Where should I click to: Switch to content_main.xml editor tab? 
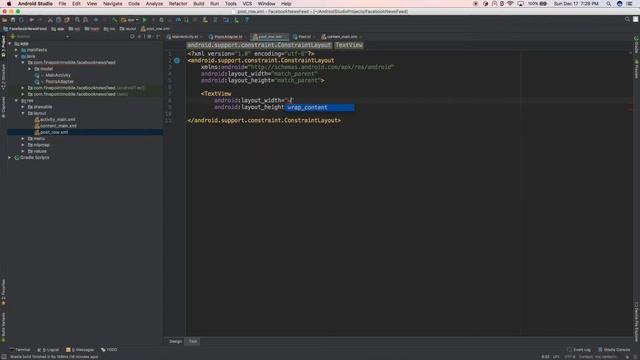click(x=342, y=37)
